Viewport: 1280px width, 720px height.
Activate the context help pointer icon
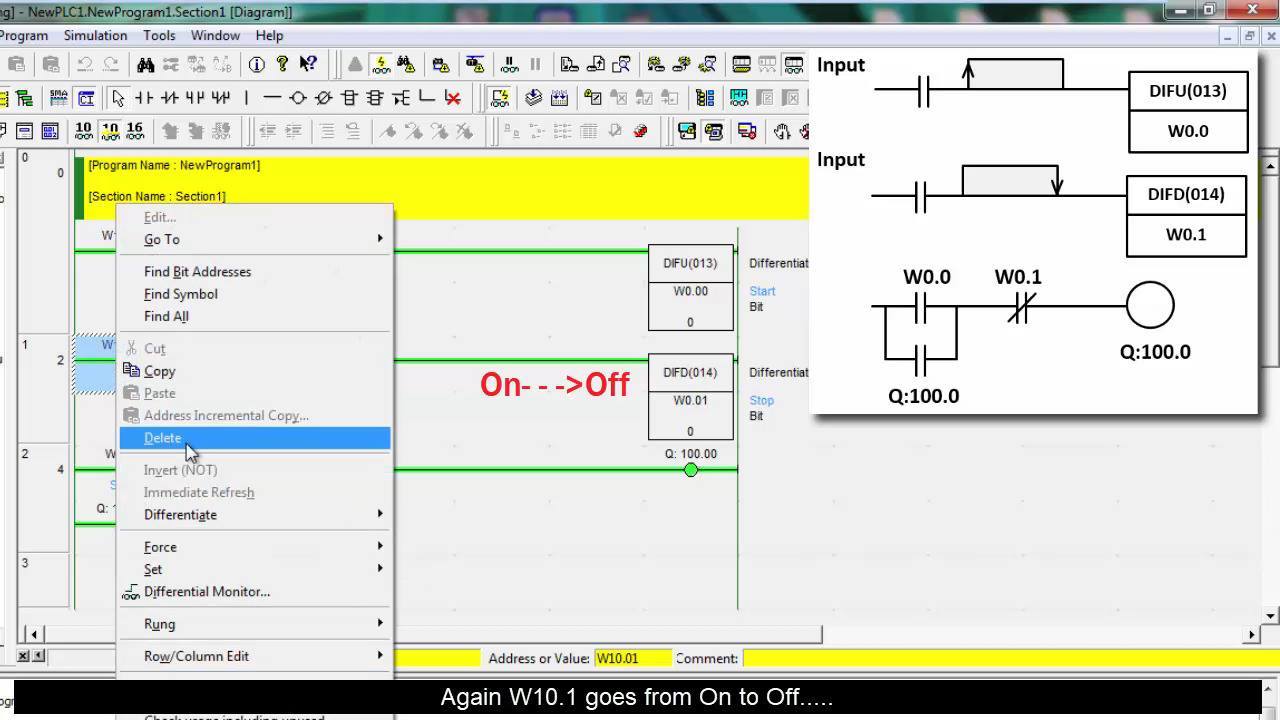point(308,64)
